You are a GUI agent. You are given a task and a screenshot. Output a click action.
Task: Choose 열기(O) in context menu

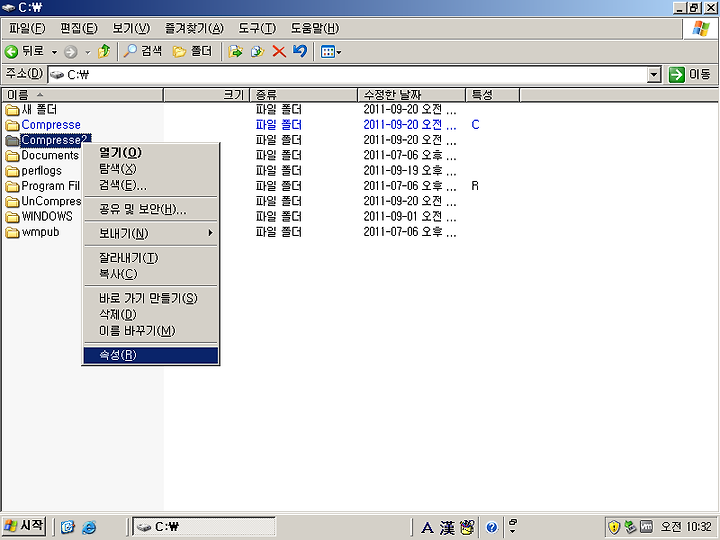click(151, 152)
